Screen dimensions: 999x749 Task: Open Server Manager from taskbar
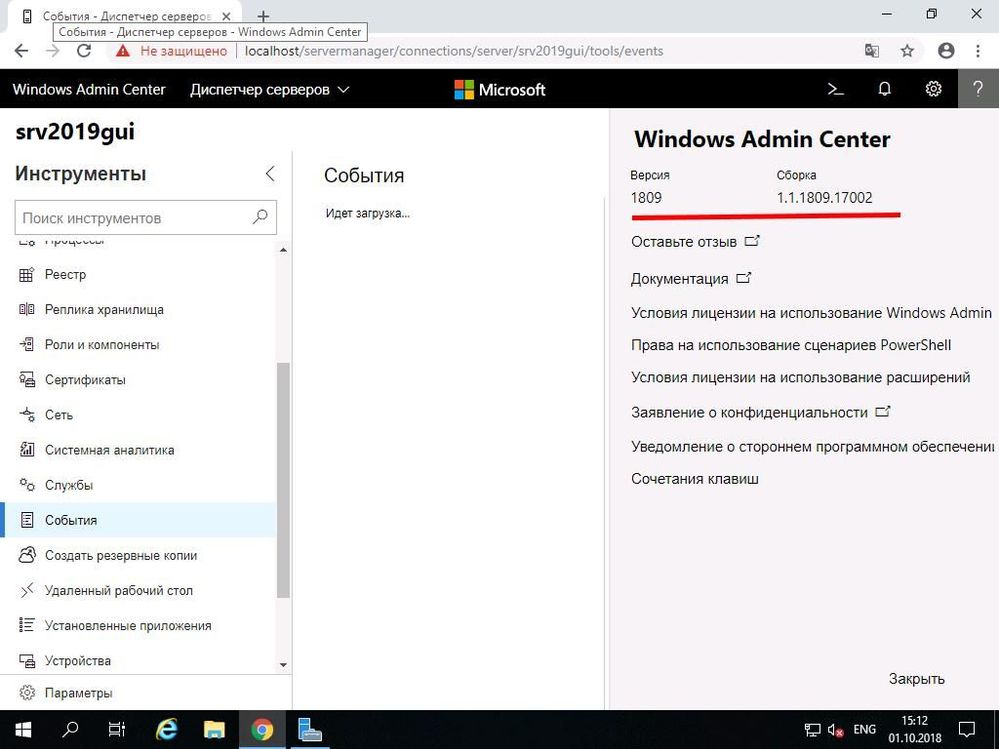pyautogui.click(x=310, y=730)
